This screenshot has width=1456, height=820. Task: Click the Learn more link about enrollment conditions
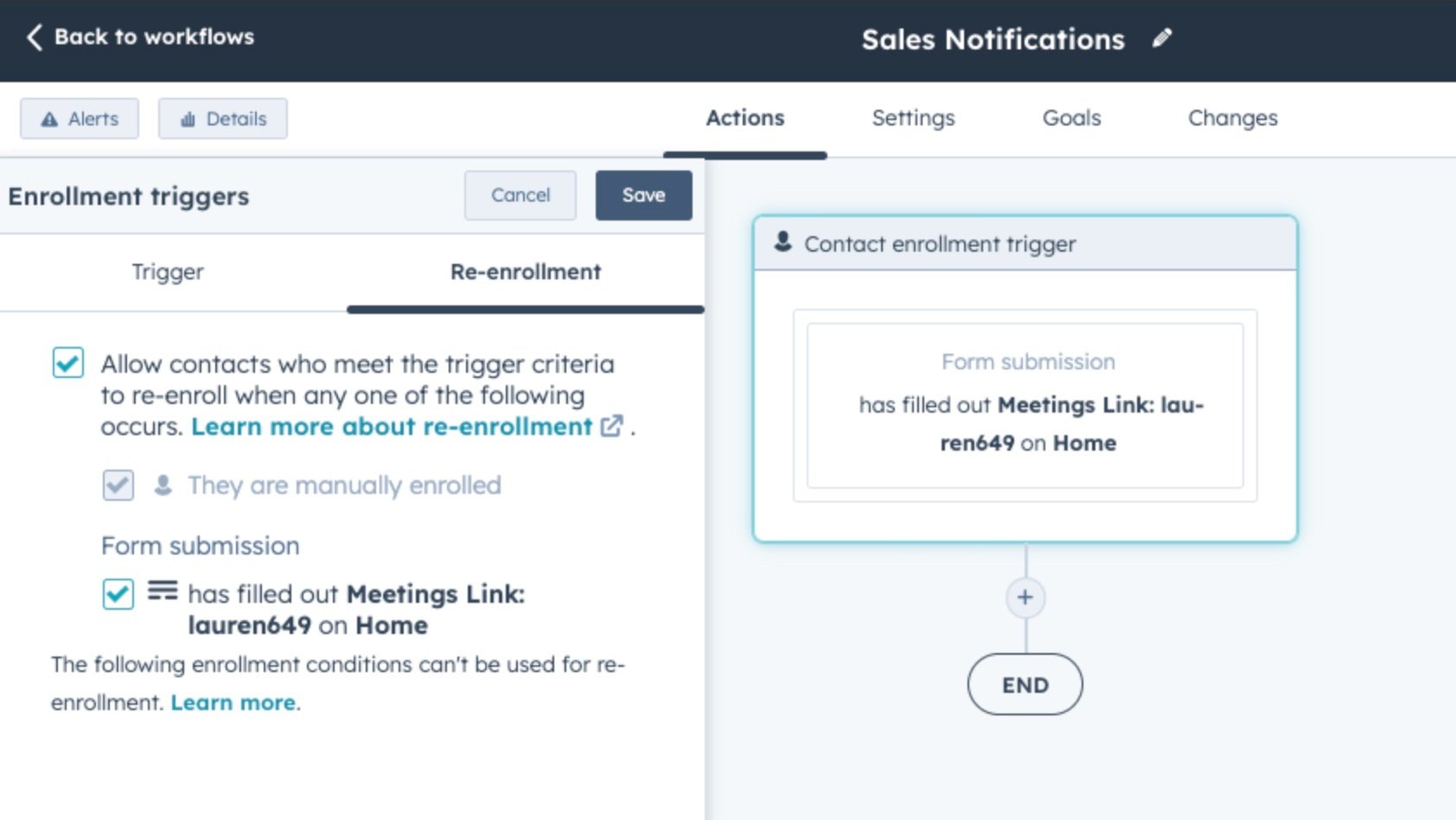(232, 702)
